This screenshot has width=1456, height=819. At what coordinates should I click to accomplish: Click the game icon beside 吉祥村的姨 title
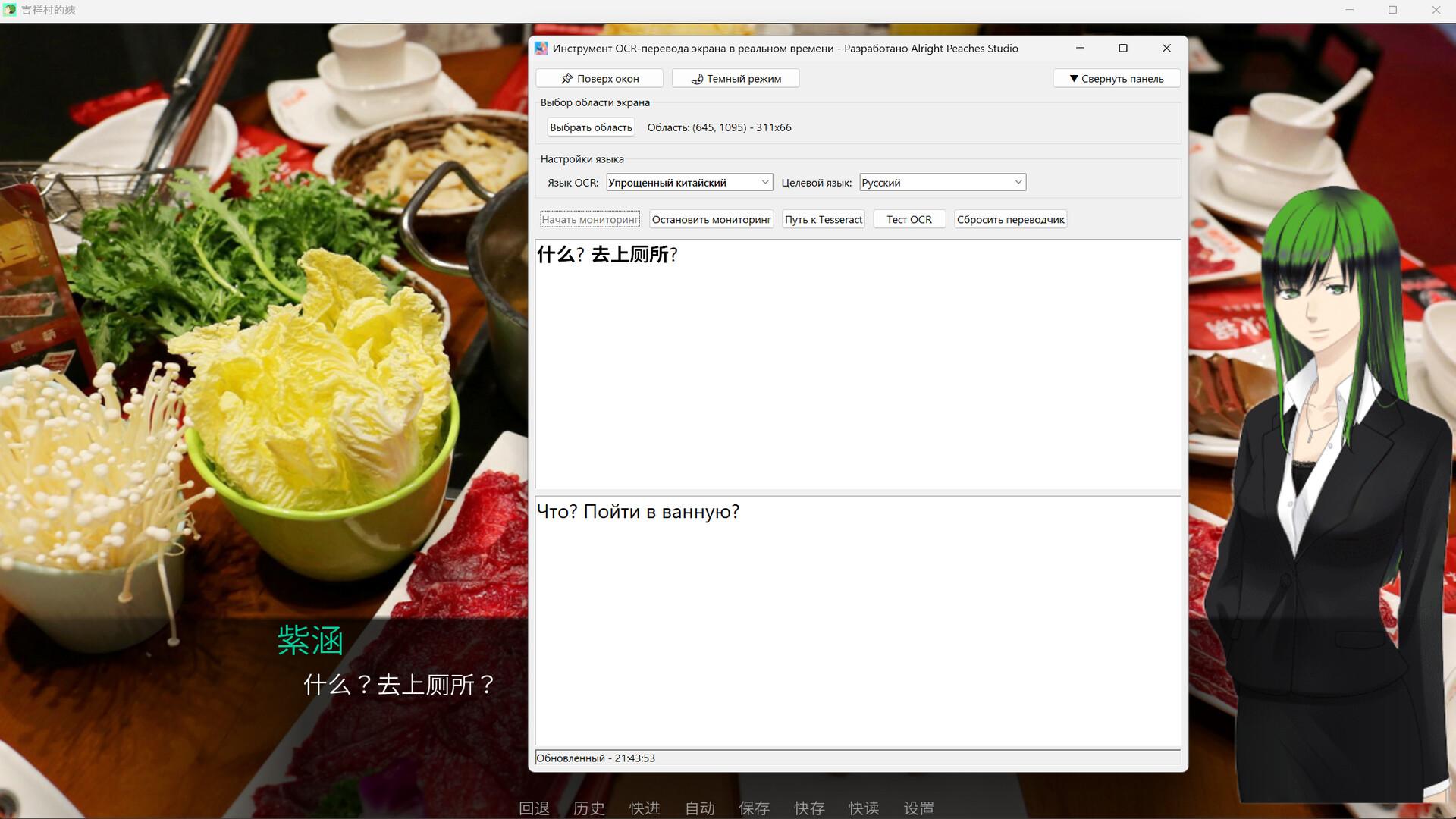tap(11, 10)
